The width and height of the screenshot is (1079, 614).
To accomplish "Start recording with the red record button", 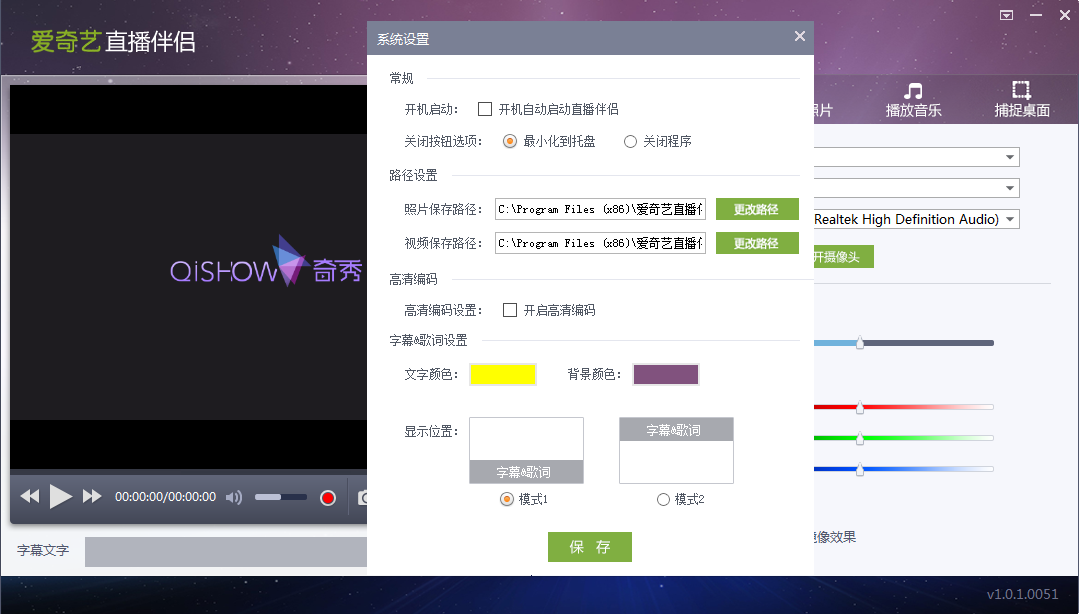I will (x=328, y=498).
